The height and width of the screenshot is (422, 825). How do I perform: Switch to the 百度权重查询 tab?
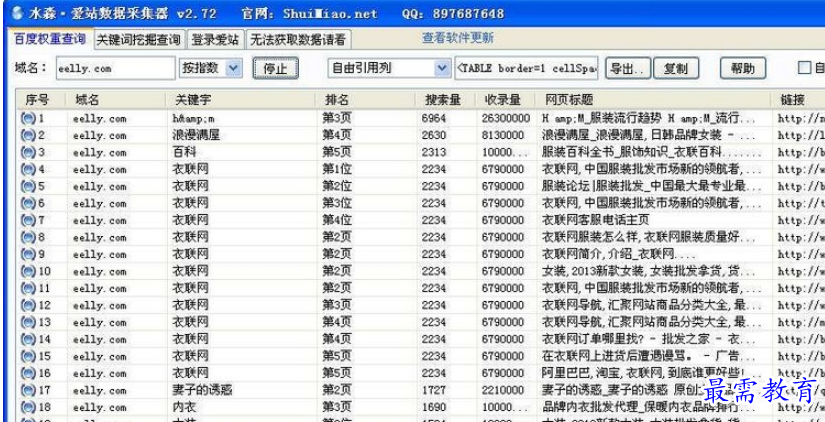click(49, 39)
